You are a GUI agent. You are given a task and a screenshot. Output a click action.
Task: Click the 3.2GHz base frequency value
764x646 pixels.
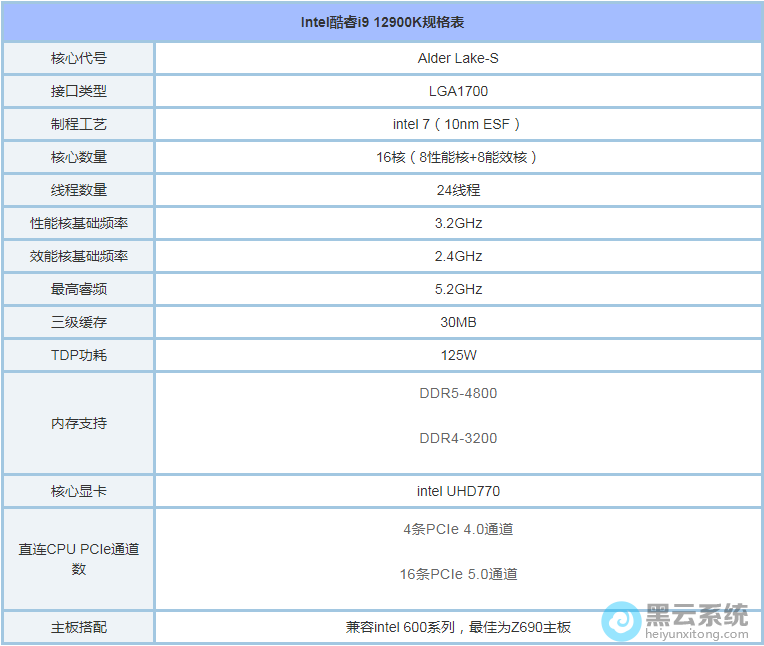[458, 223]
